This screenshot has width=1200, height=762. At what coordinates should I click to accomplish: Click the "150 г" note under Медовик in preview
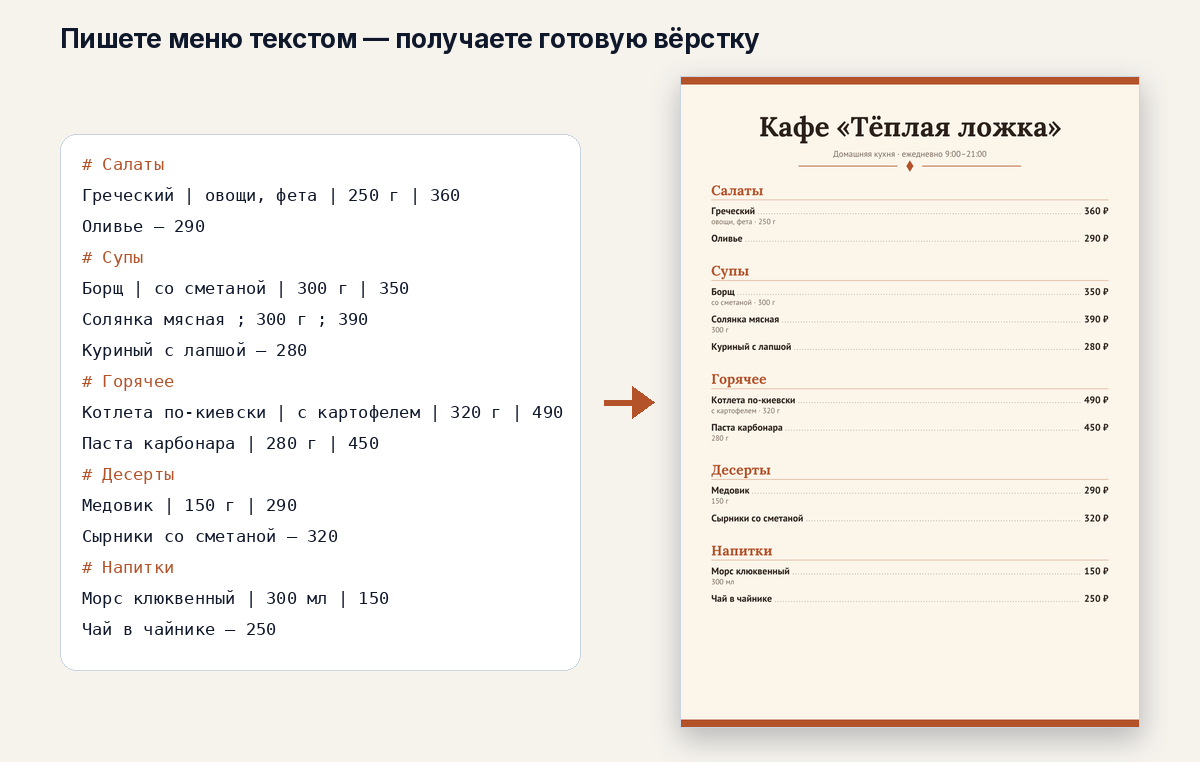click(x=720, y=501)
